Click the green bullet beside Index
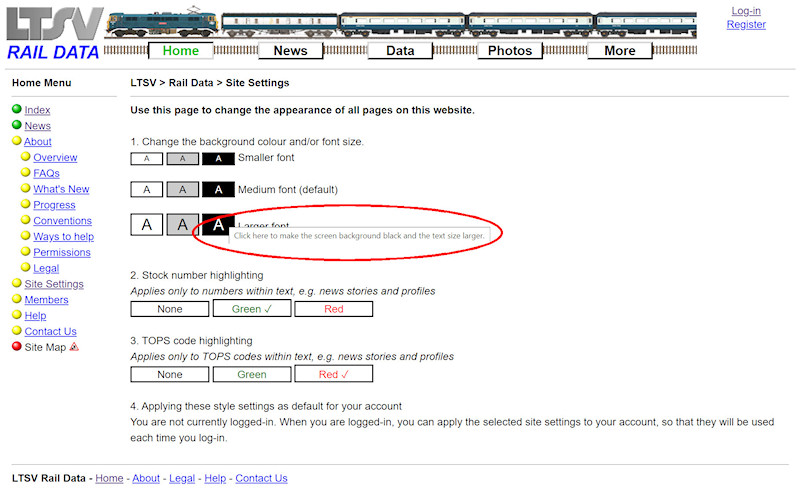800x497 pixels. [x=17, y=110]
